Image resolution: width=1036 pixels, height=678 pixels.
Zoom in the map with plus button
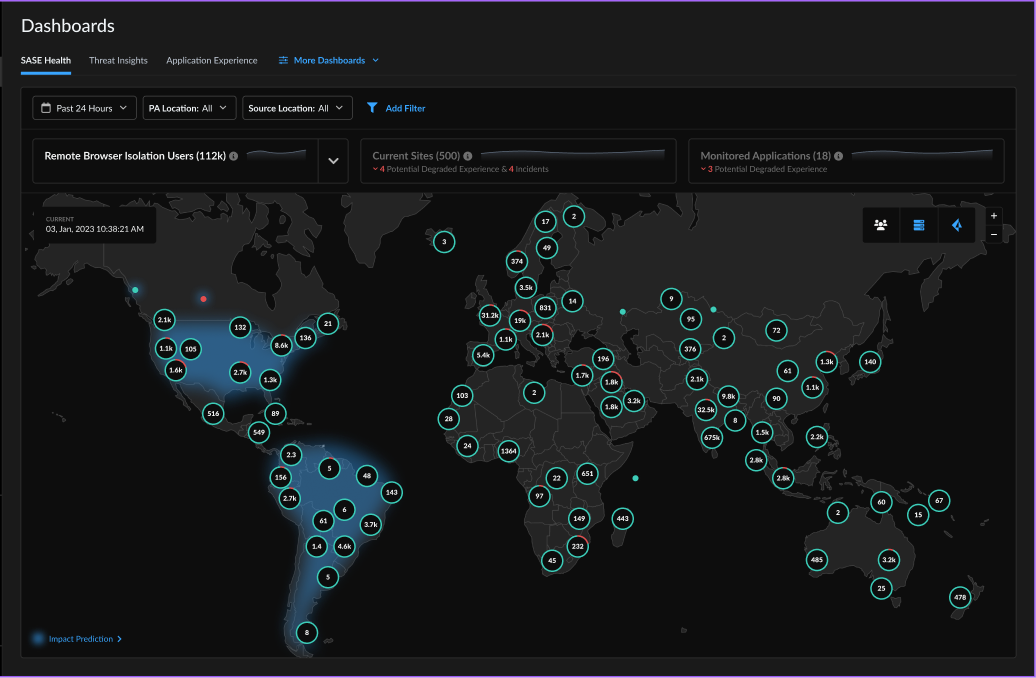(x=993, y=216)
